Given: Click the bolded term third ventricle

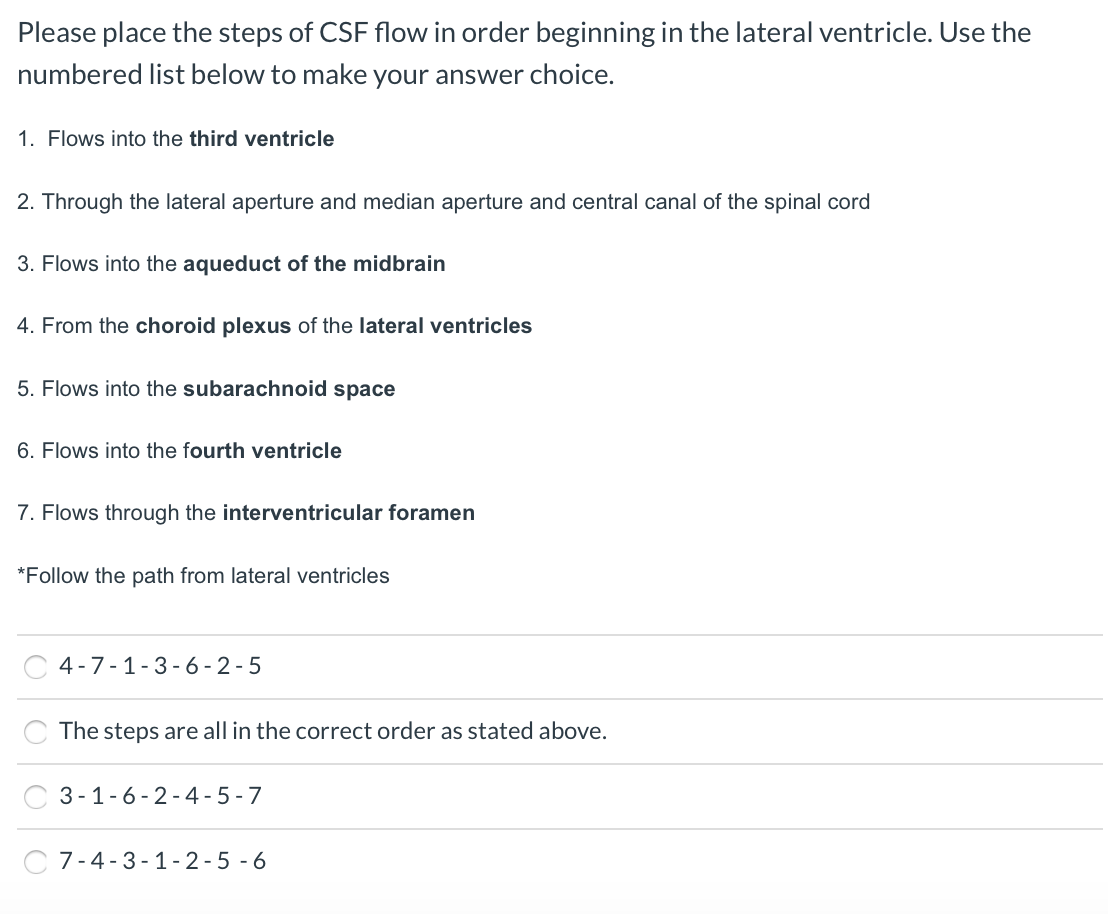Looking at the screenshot, I should click(x=260, y=138).
